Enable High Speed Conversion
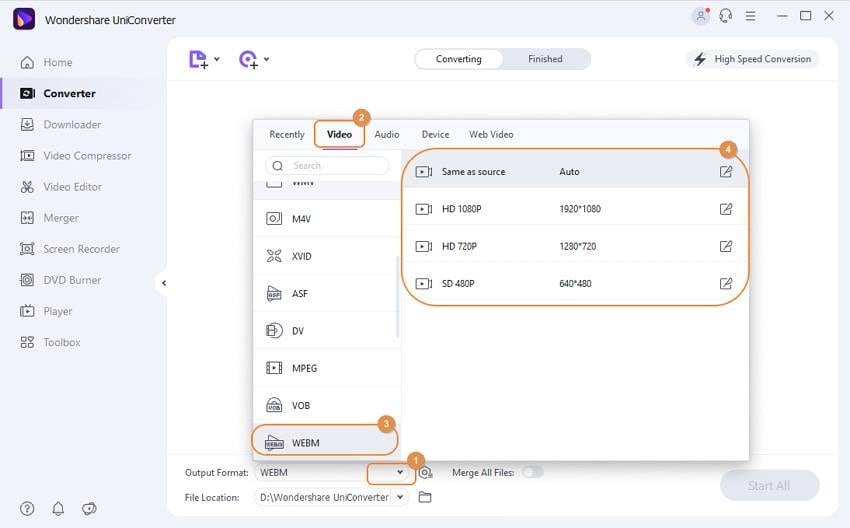Image resolution: width=850 pixels, height=528 pixels. coord(753,59)
